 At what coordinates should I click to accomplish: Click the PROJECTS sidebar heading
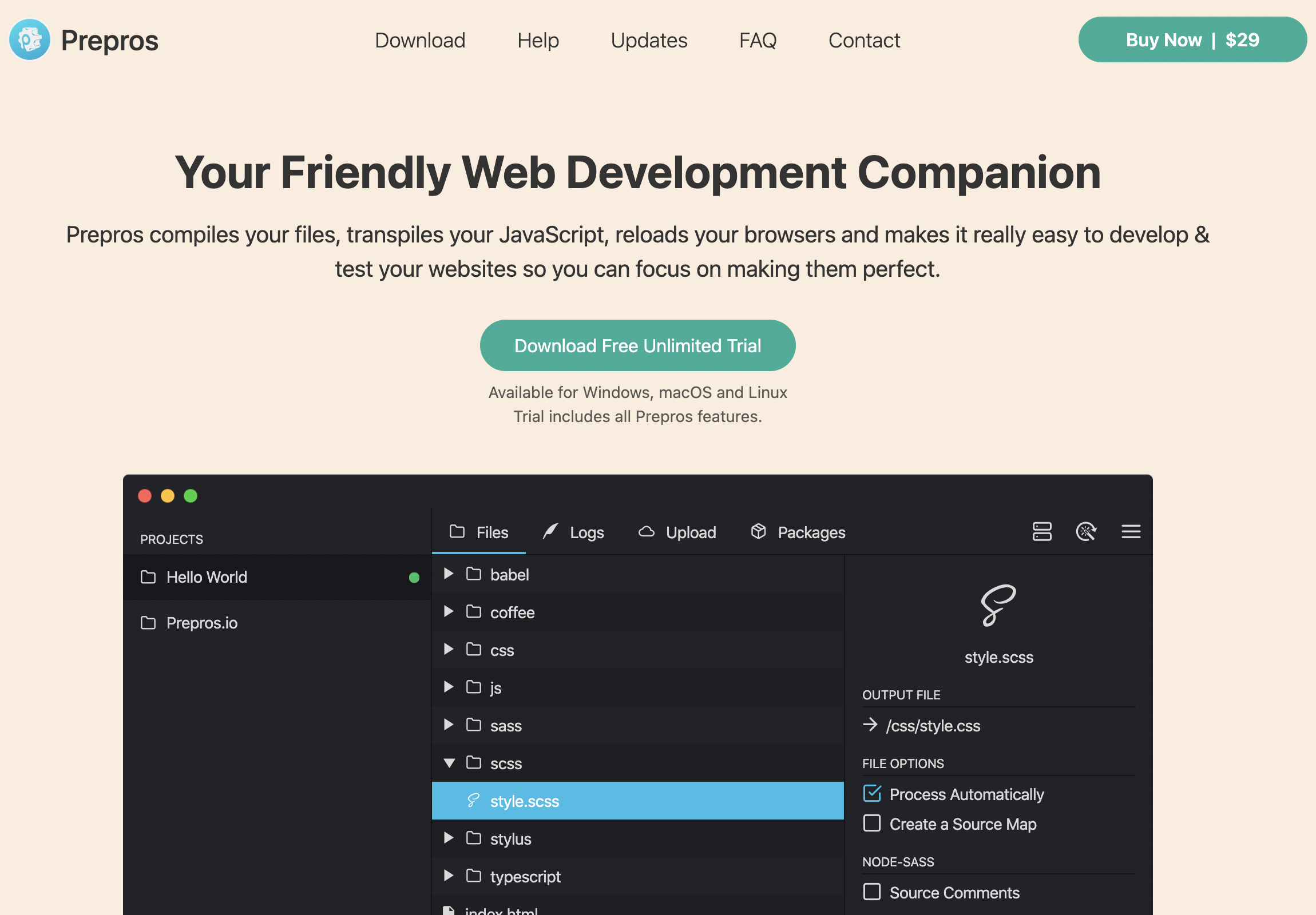[x=172, y=539]
